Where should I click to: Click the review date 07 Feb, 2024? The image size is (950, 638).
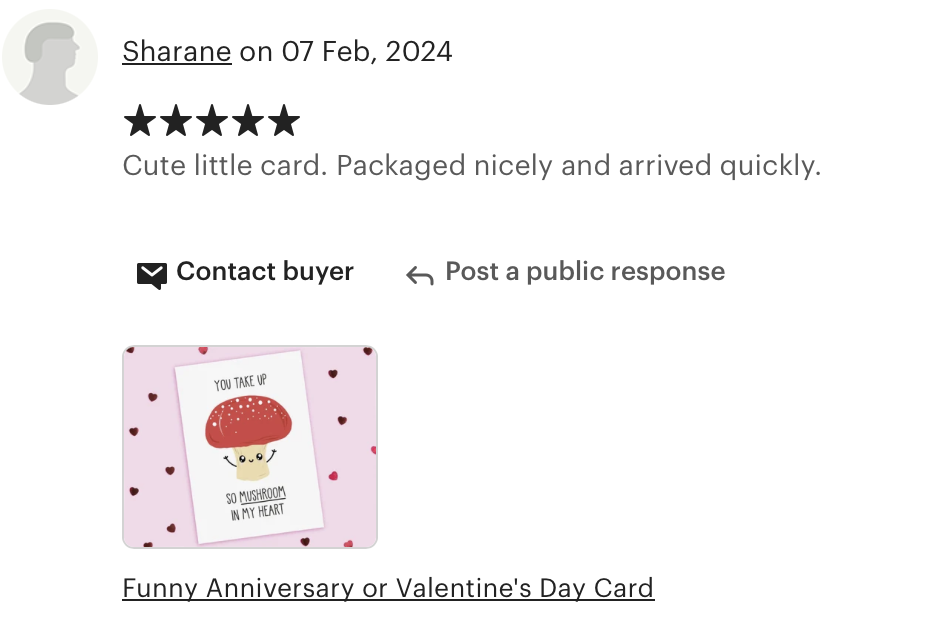click(x=367, y=52)
